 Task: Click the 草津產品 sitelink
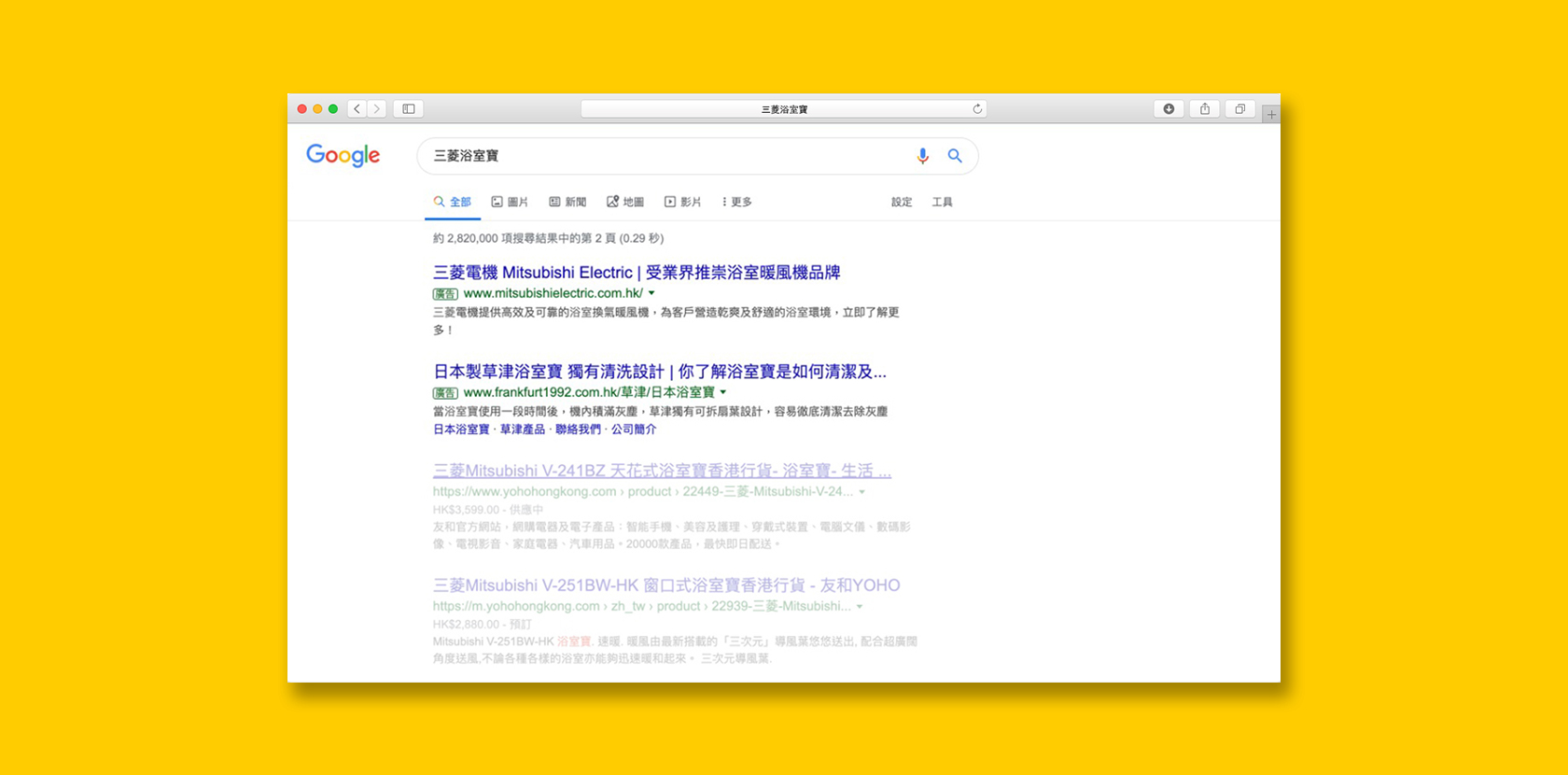(x=523, y=430)
